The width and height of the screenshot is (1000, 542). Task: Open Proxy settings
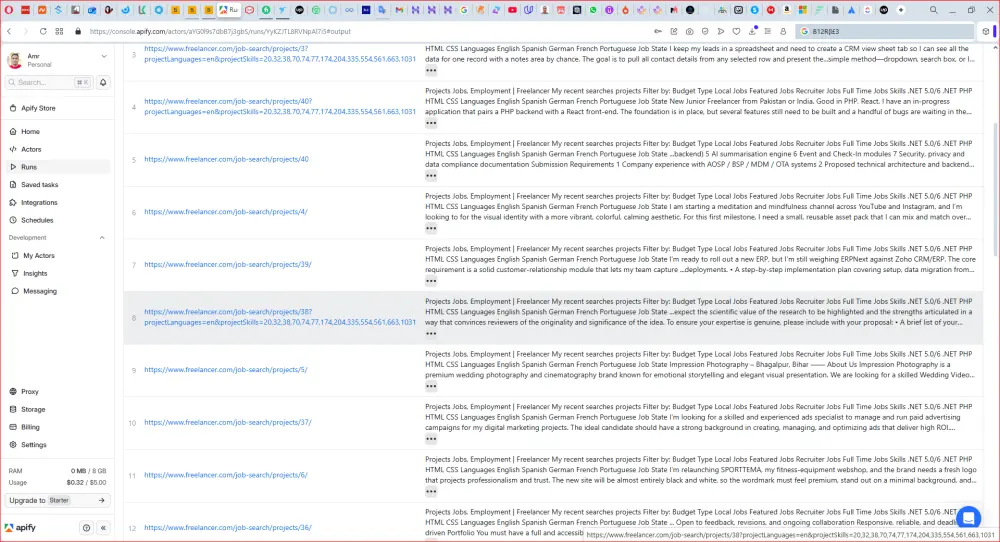tap(29, 392)
